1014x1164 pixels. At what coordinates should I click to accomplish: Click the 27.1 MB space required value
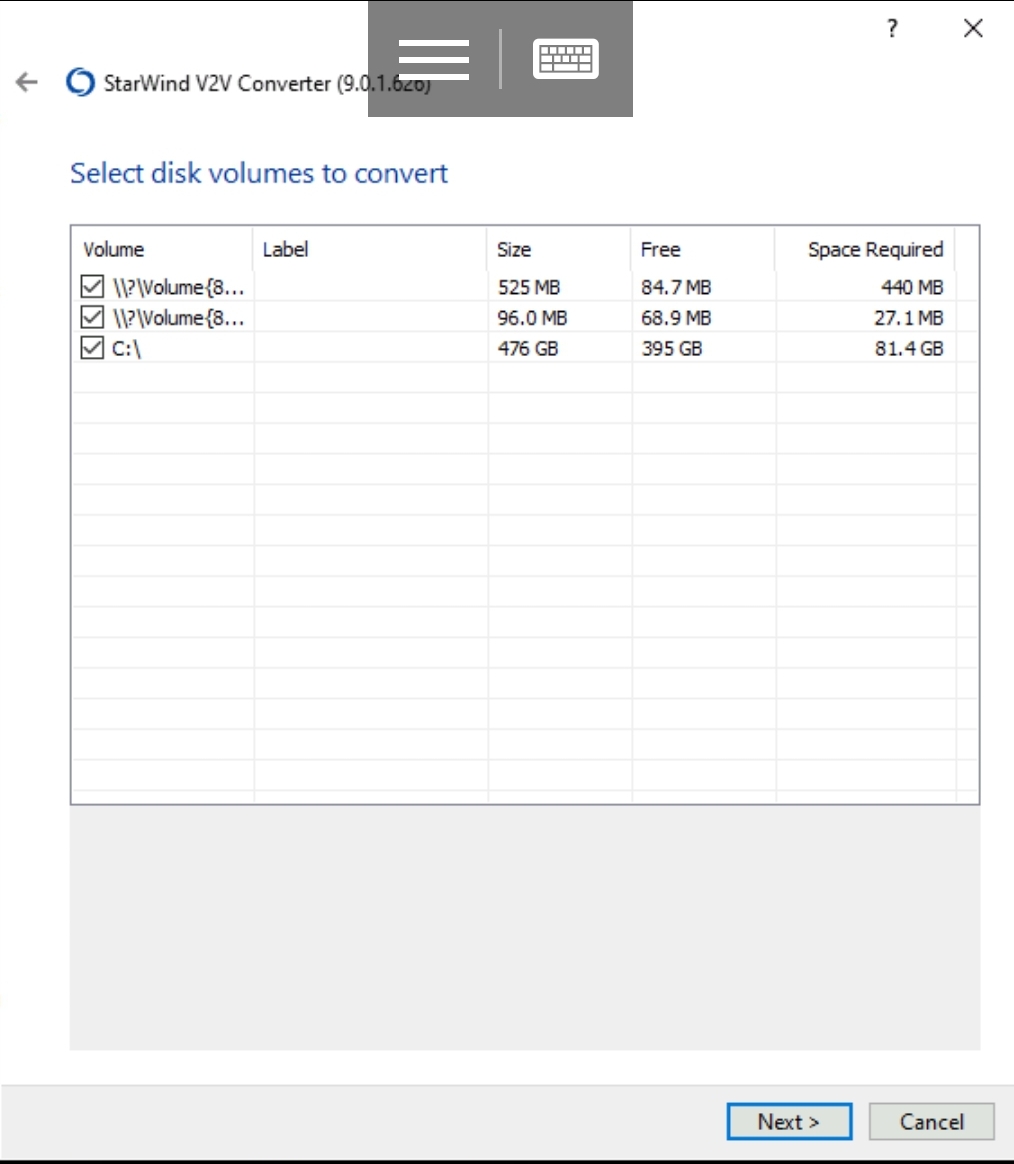click(x=909, y=318)
